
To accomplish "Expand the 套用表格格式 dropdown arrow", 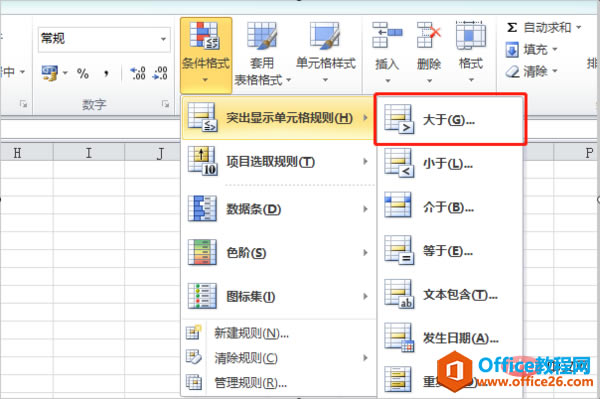I will (289, 80).
